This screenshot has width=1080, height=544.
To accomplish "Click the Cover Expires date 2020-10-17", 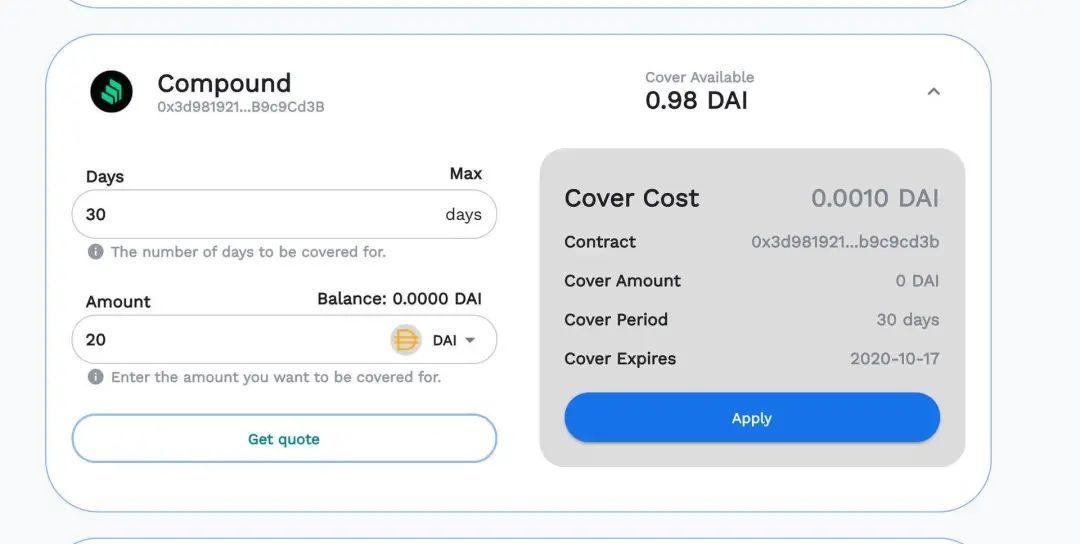I will pos(894,359).
